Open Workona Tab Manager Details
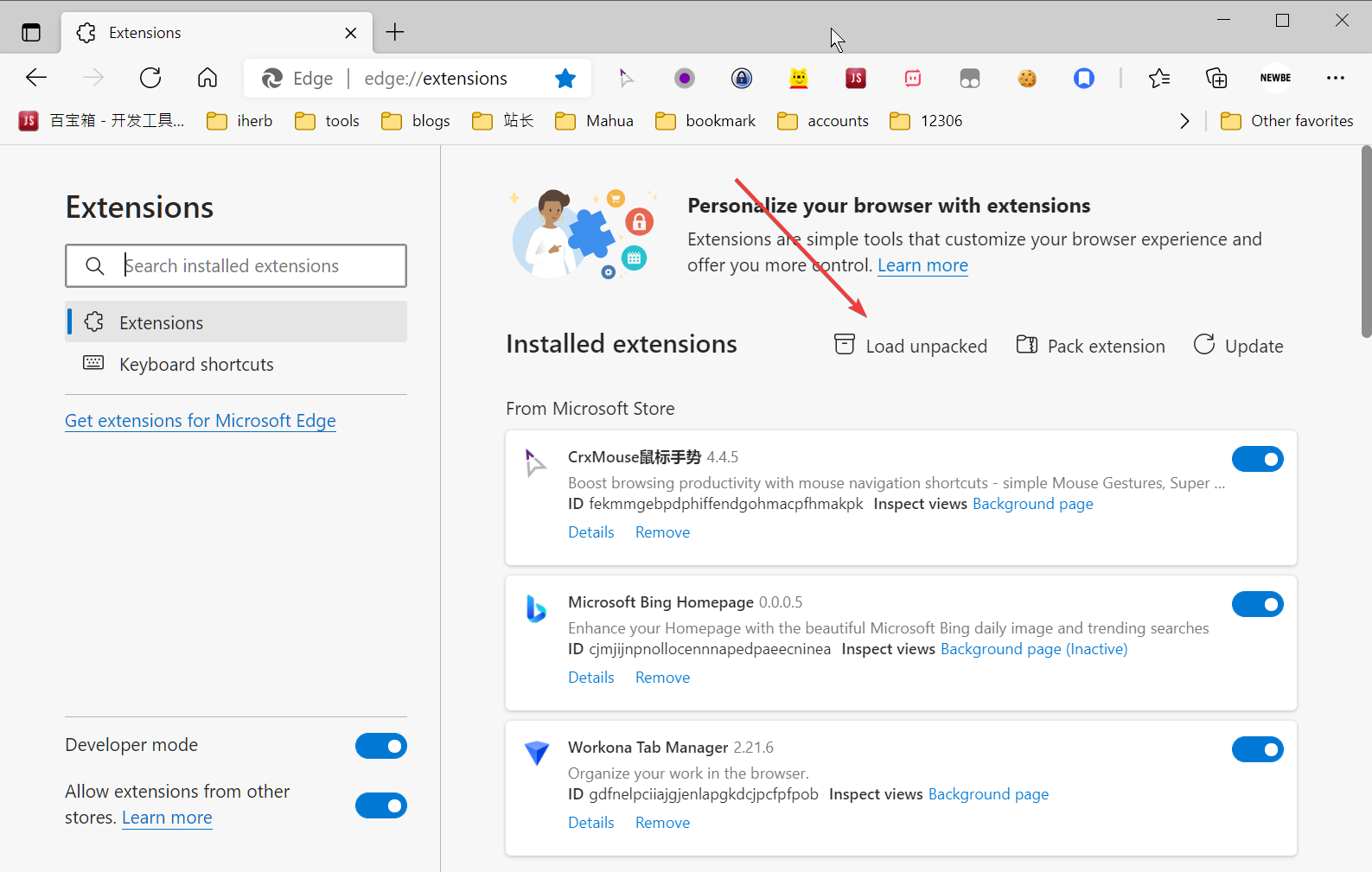This screenshot has width=1372, height=872. click(591, 823)
